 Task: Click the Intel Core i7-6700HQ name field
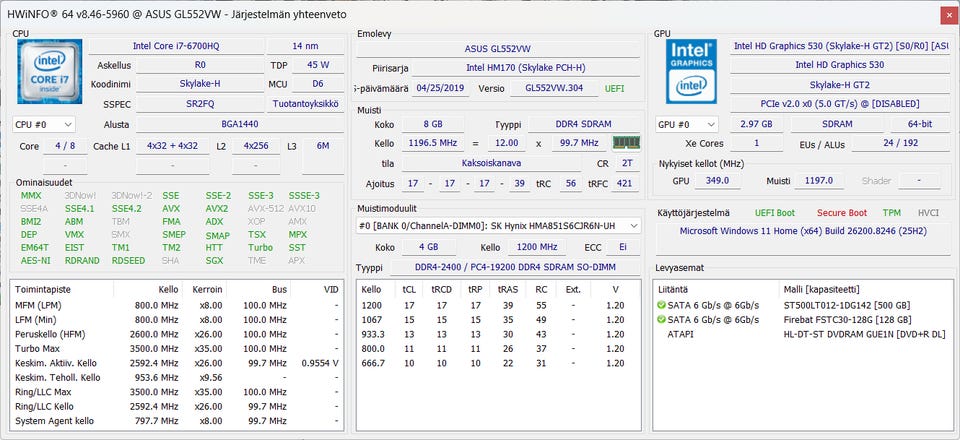(x=176, y=46)
